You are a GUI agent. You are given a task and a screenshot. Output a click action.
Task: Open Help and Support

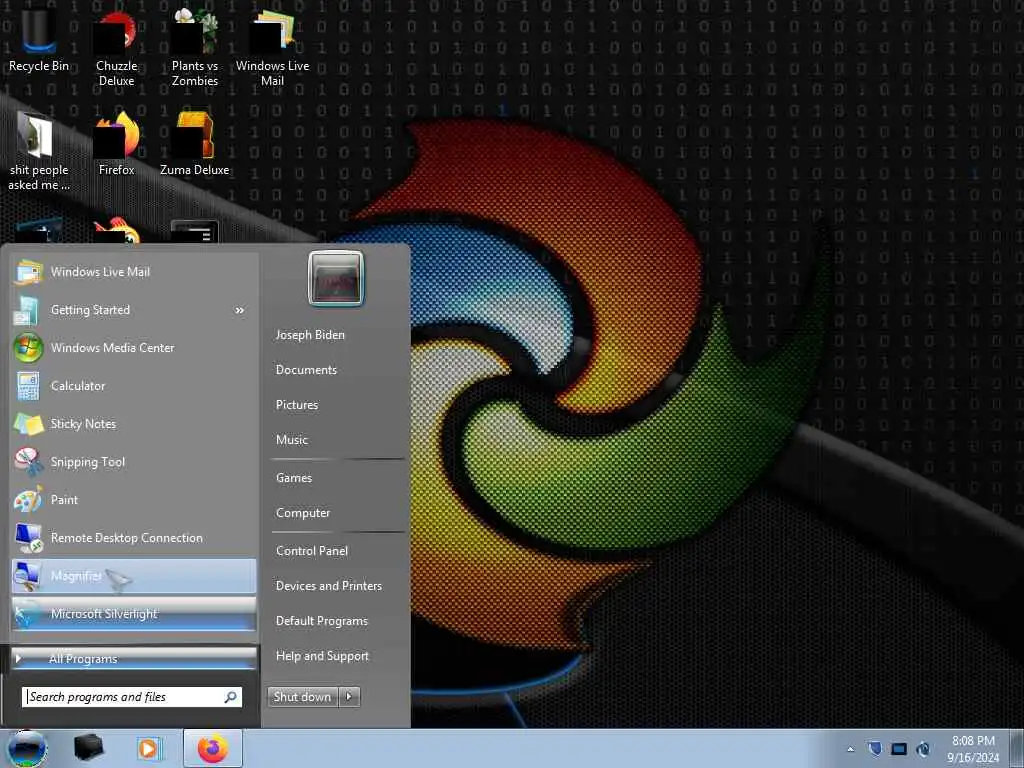pyautogui.click(x=323, y=656)
